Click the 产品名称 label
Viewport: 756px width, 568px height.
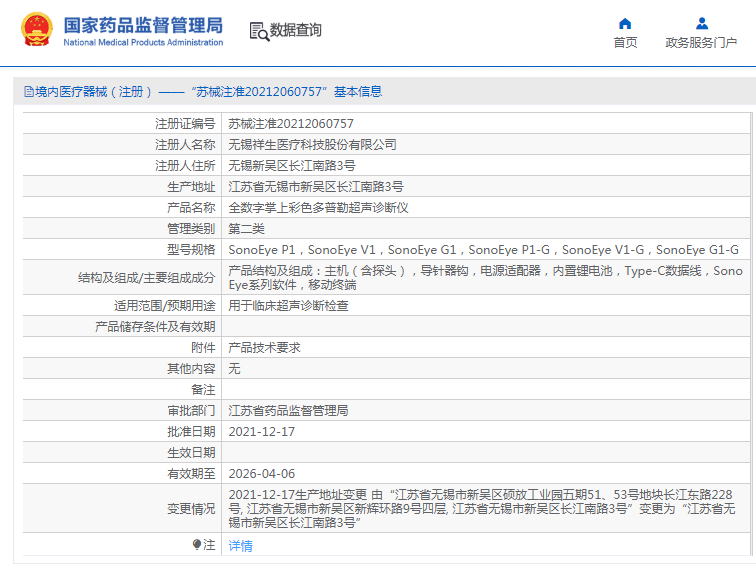pos(191,208)
